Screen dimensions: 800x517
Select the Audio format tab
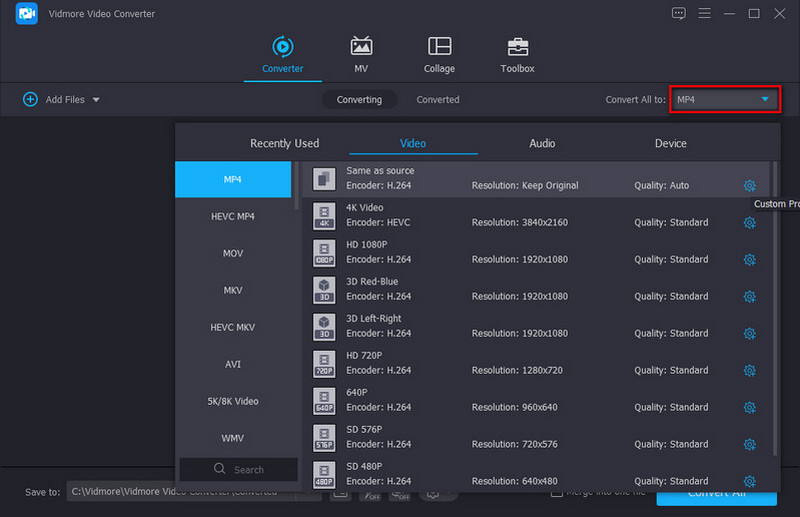[x=542, y=143]
